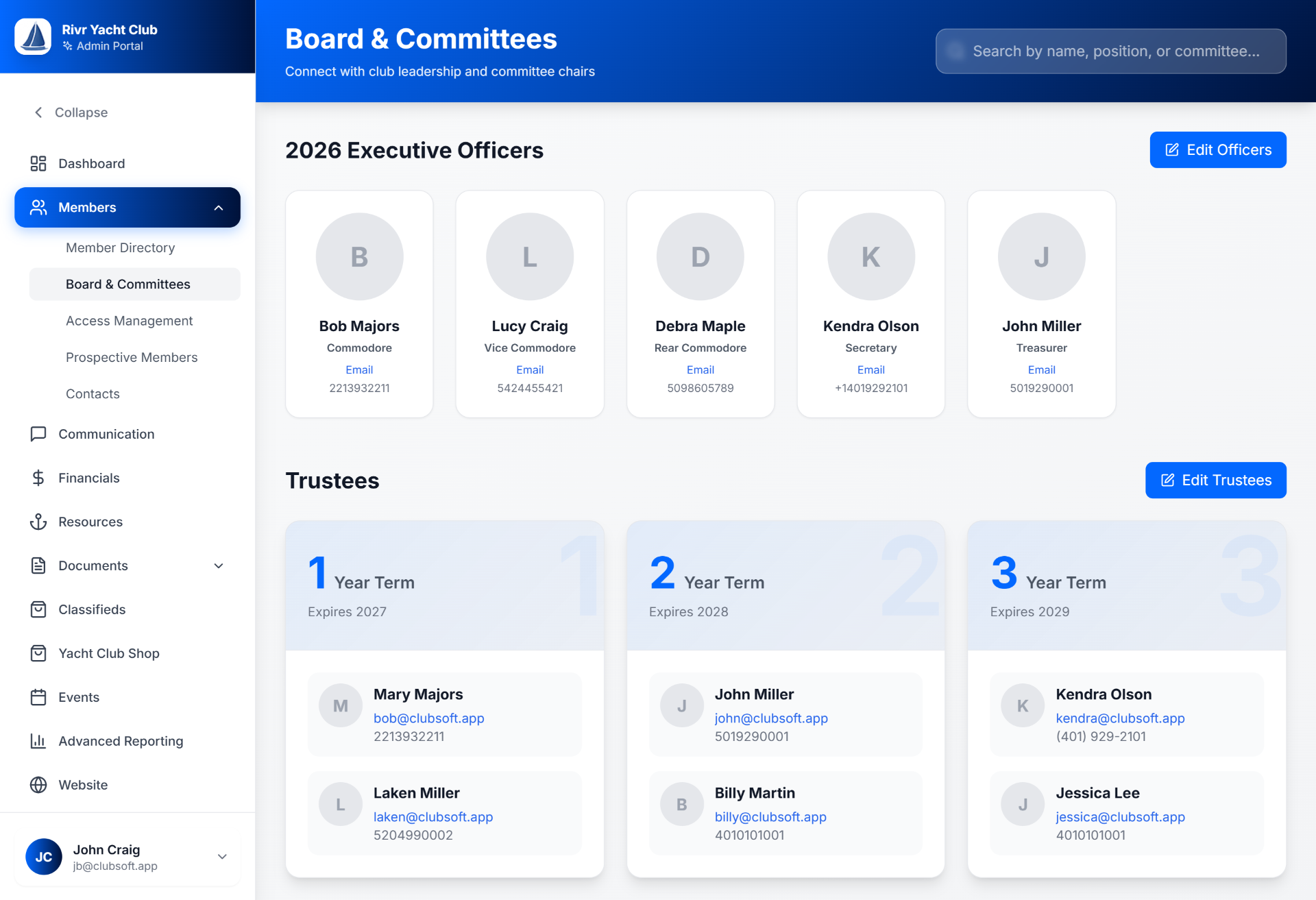
Task: Open Classifieds via the bag icon
Action: tap(38, 609)
